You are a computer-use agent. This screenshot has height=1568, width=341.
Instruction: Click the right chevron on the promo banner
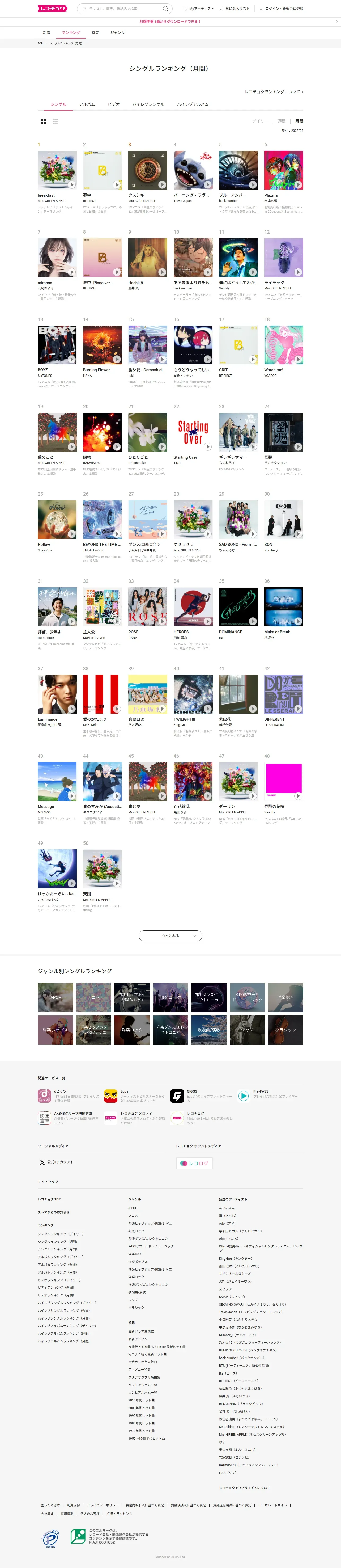tap(337, 21)
